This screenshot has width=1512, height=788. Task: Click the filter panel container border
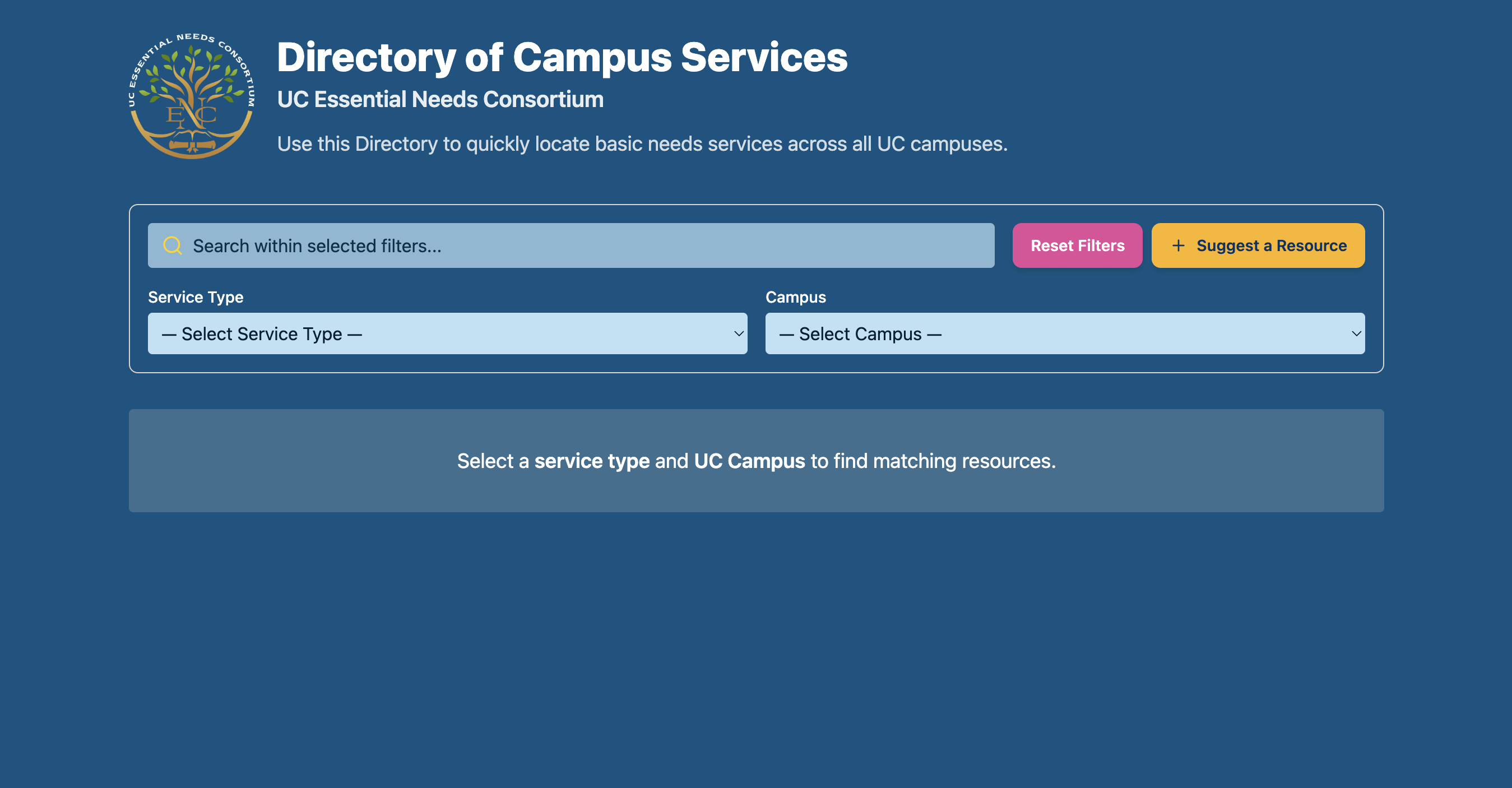[756, 206]
